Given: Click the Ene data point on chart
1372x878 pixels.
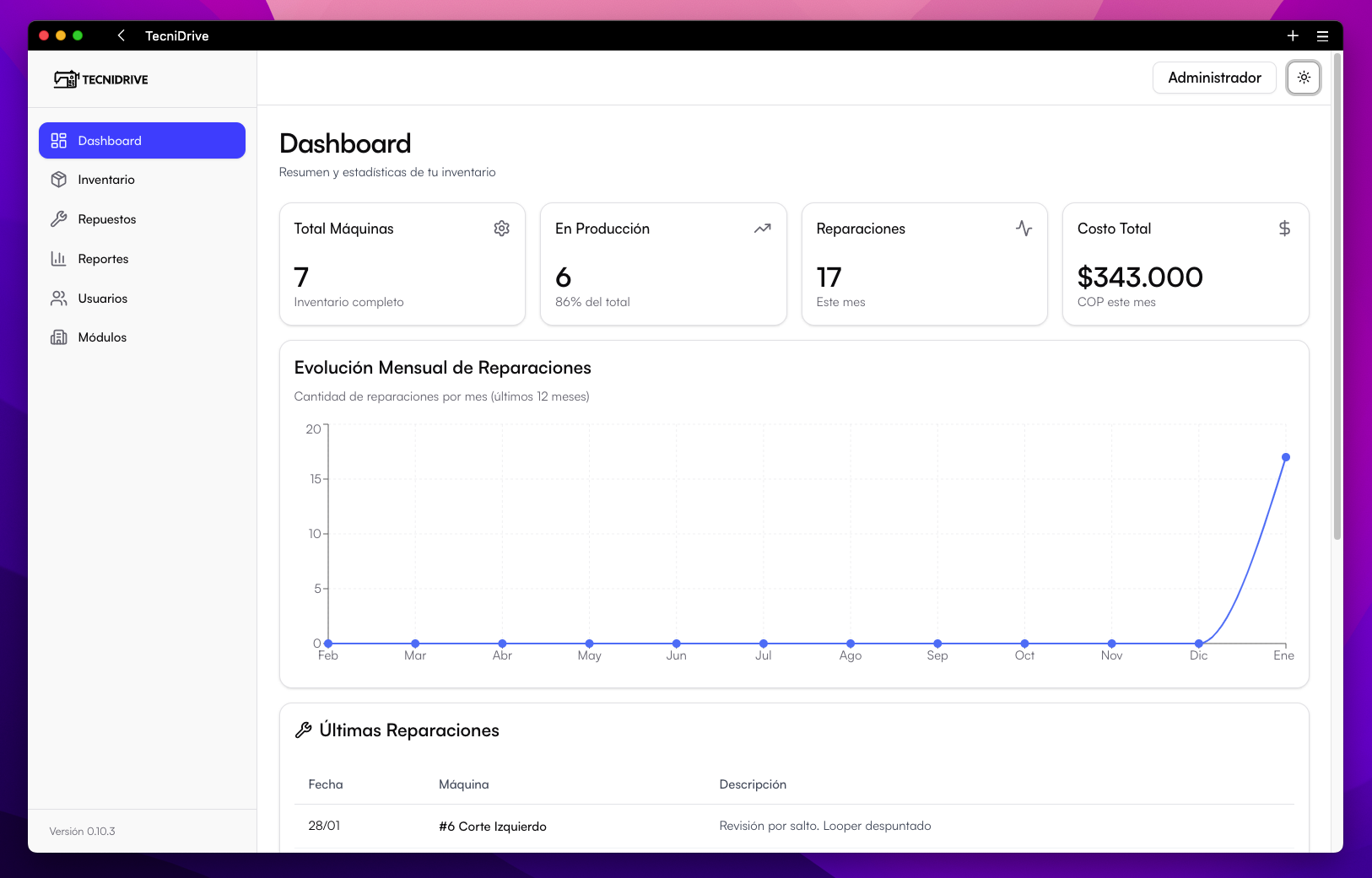Looking at the screenshot, I should 1285,457.
